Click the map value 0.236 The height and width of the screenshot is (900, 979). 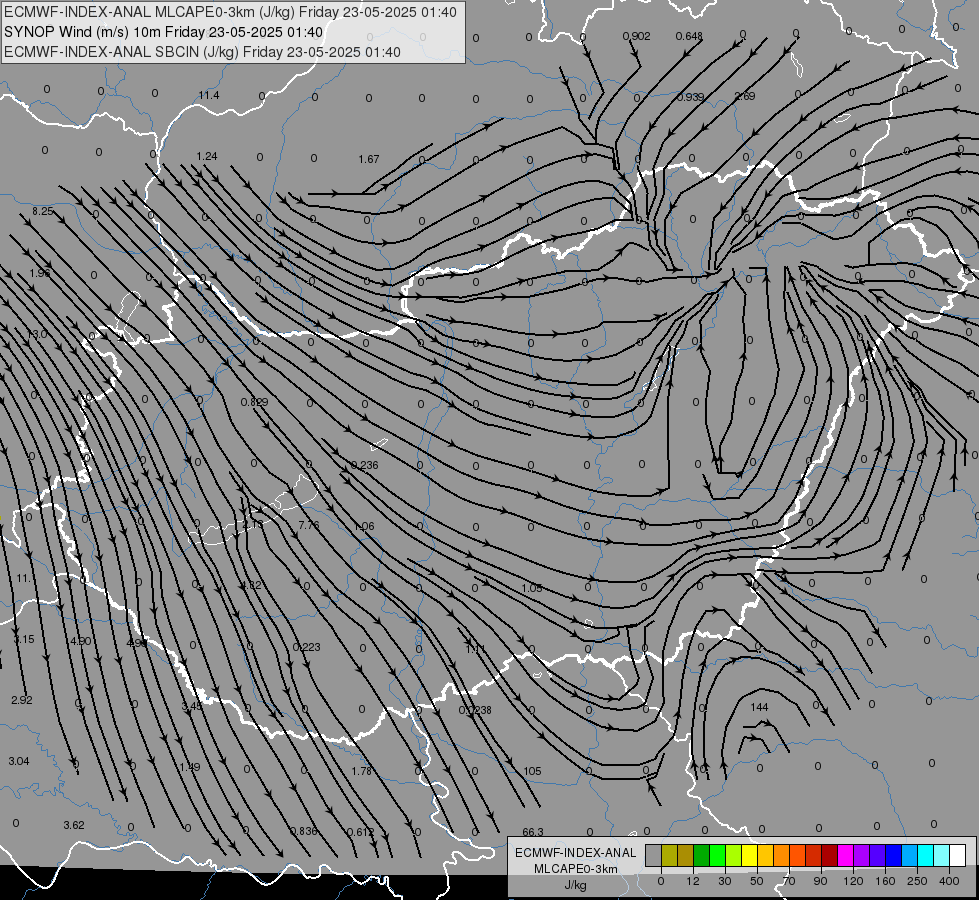click(x=365, y=465)
